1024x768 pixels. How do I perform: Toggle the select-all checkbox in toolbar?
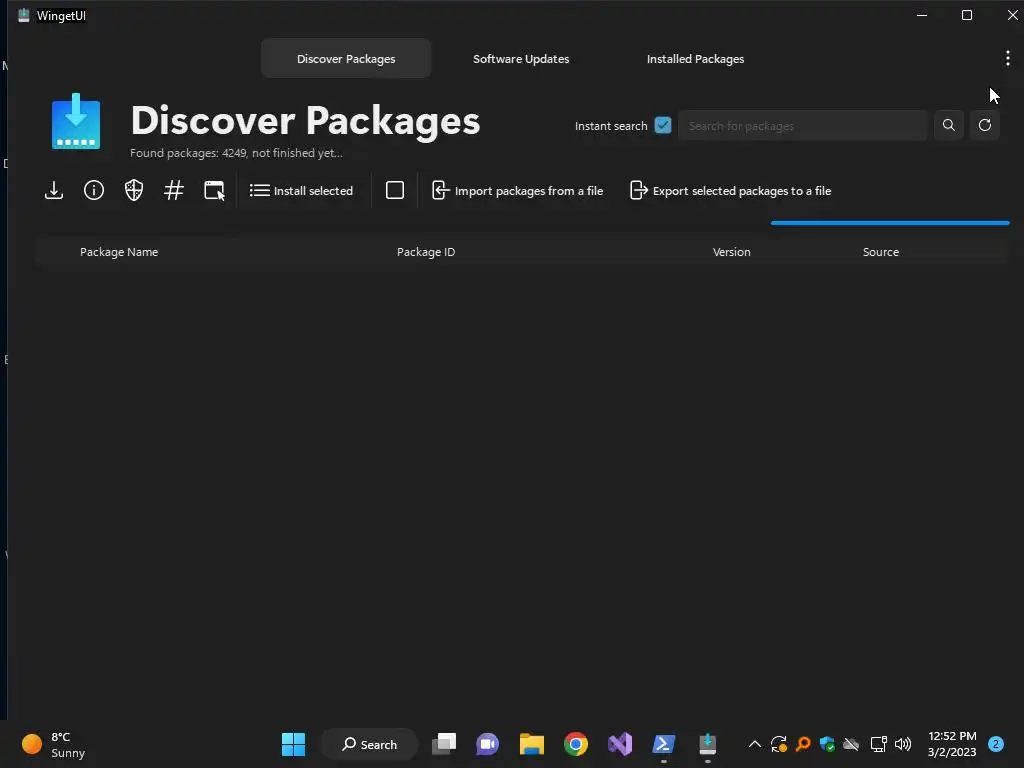click(394, 190)
